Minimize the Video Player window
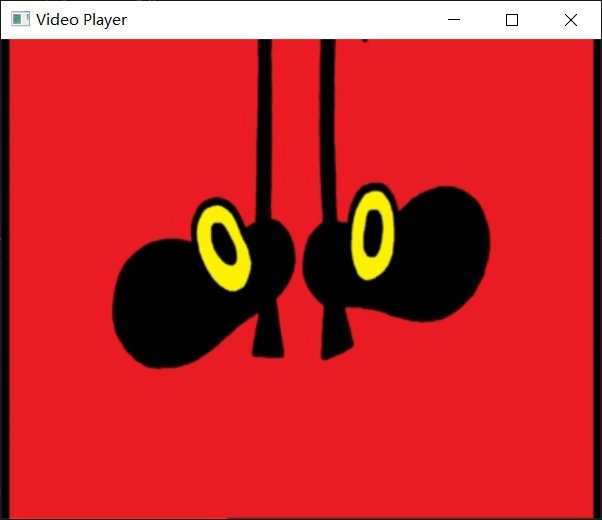This screenshot has height=520, width=602. (x=454, y=20)
